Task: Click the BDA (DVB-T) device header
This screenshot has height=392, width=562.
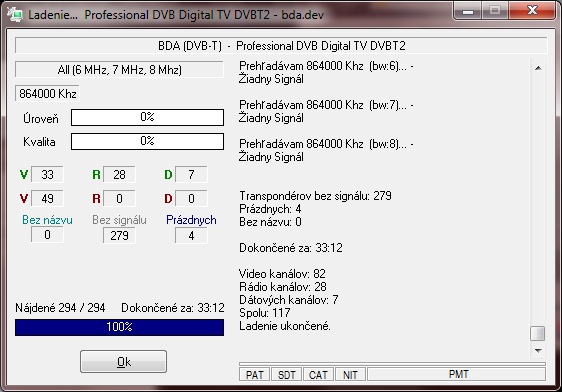Action: (x=281, y=46)
